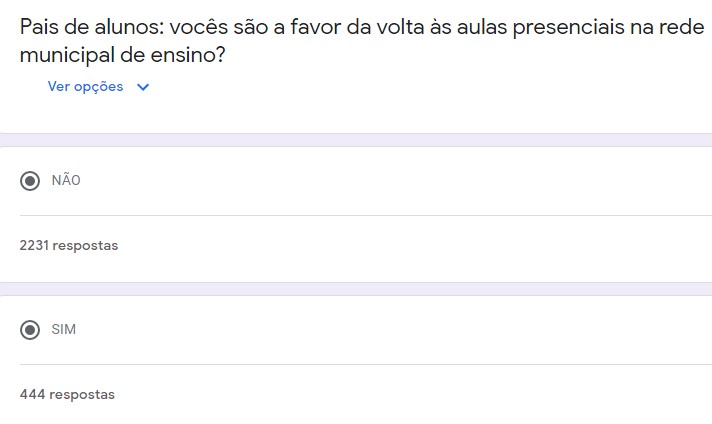Click the 444 respostas count
This screenshot has width=712, height=424.
click(x=67, y=394)
